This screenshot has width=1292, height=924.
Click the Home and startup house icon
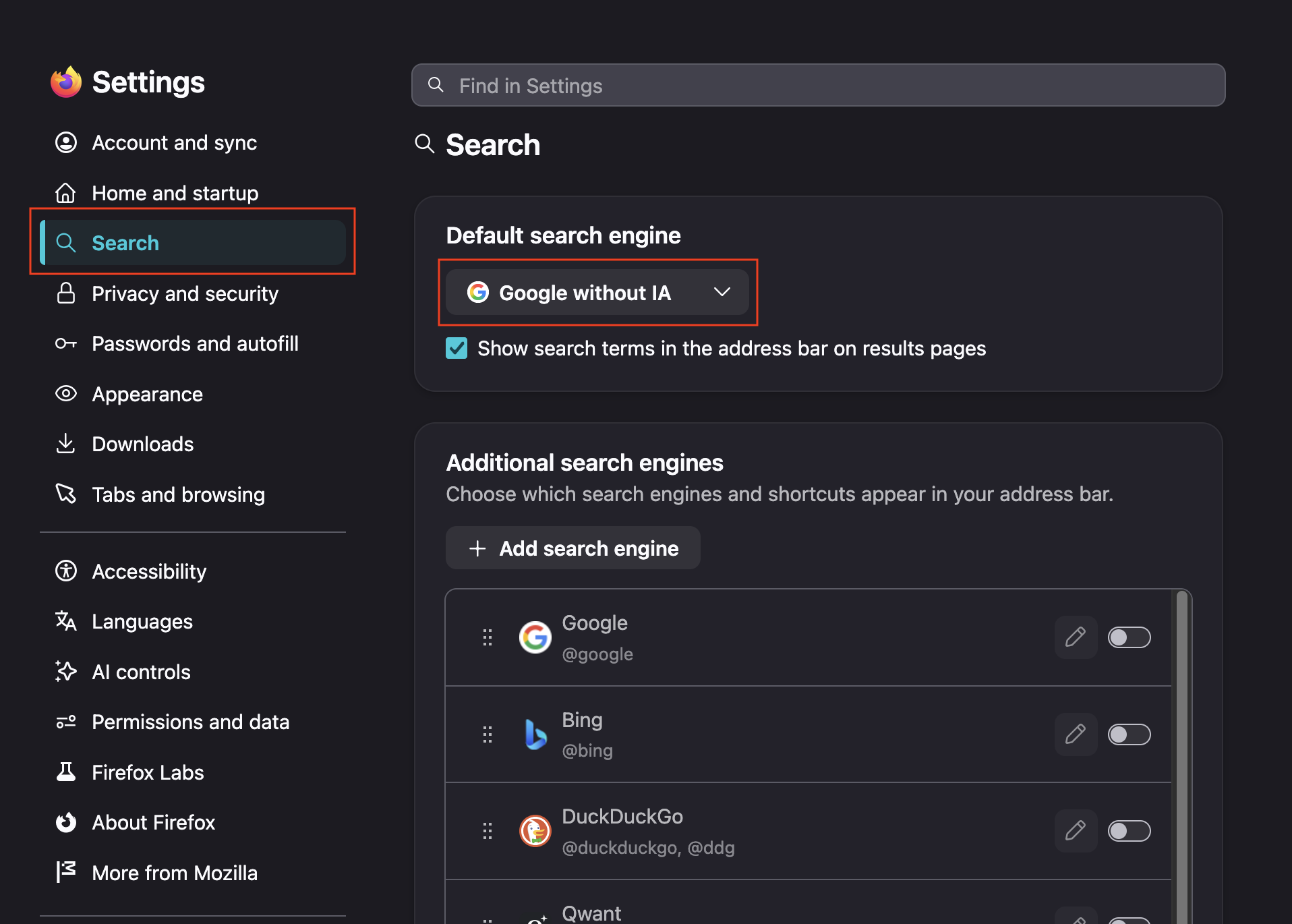coord(66,193)
